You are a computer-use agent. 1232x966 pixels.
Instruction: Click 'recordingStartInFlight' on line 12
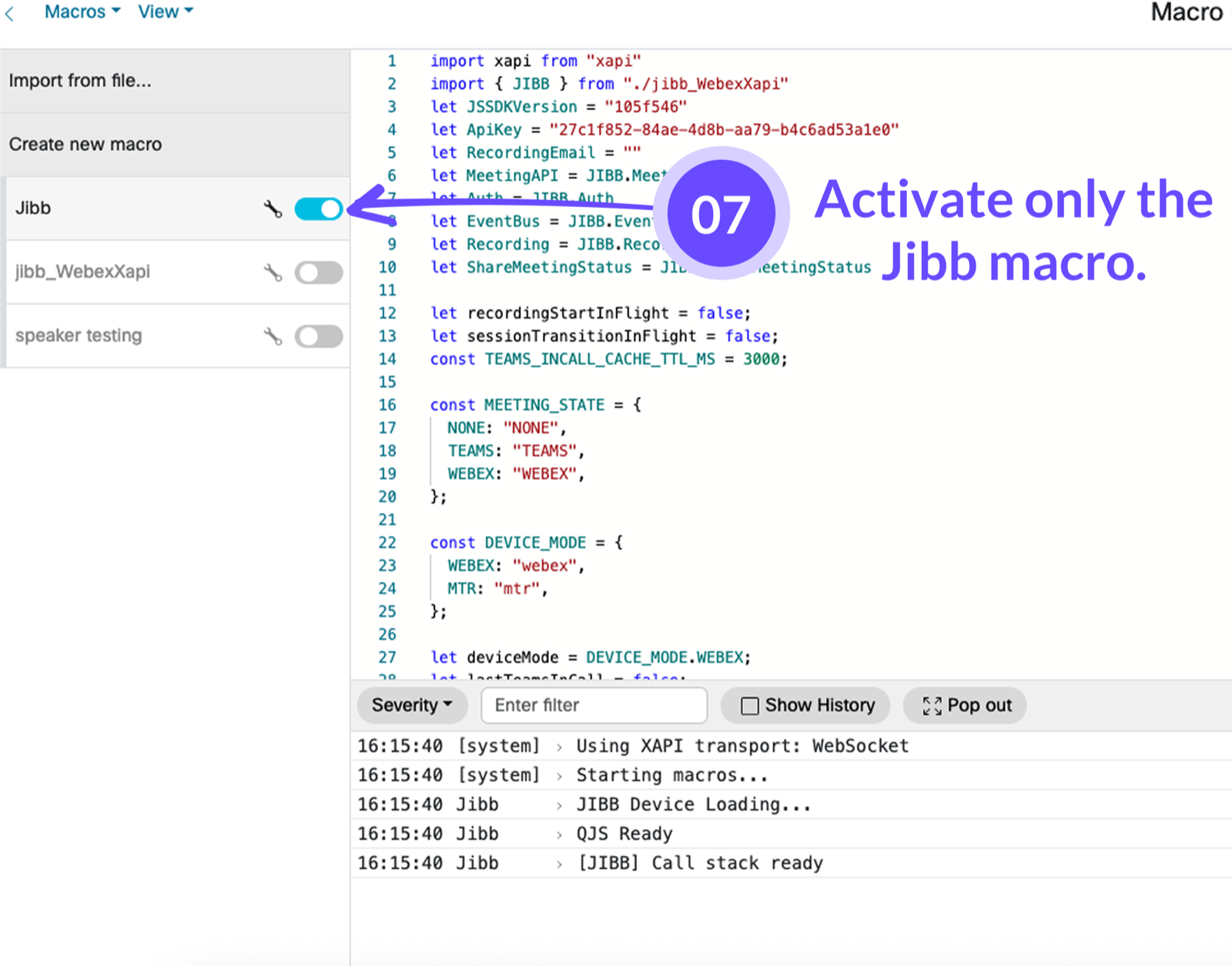click(568, 313)
